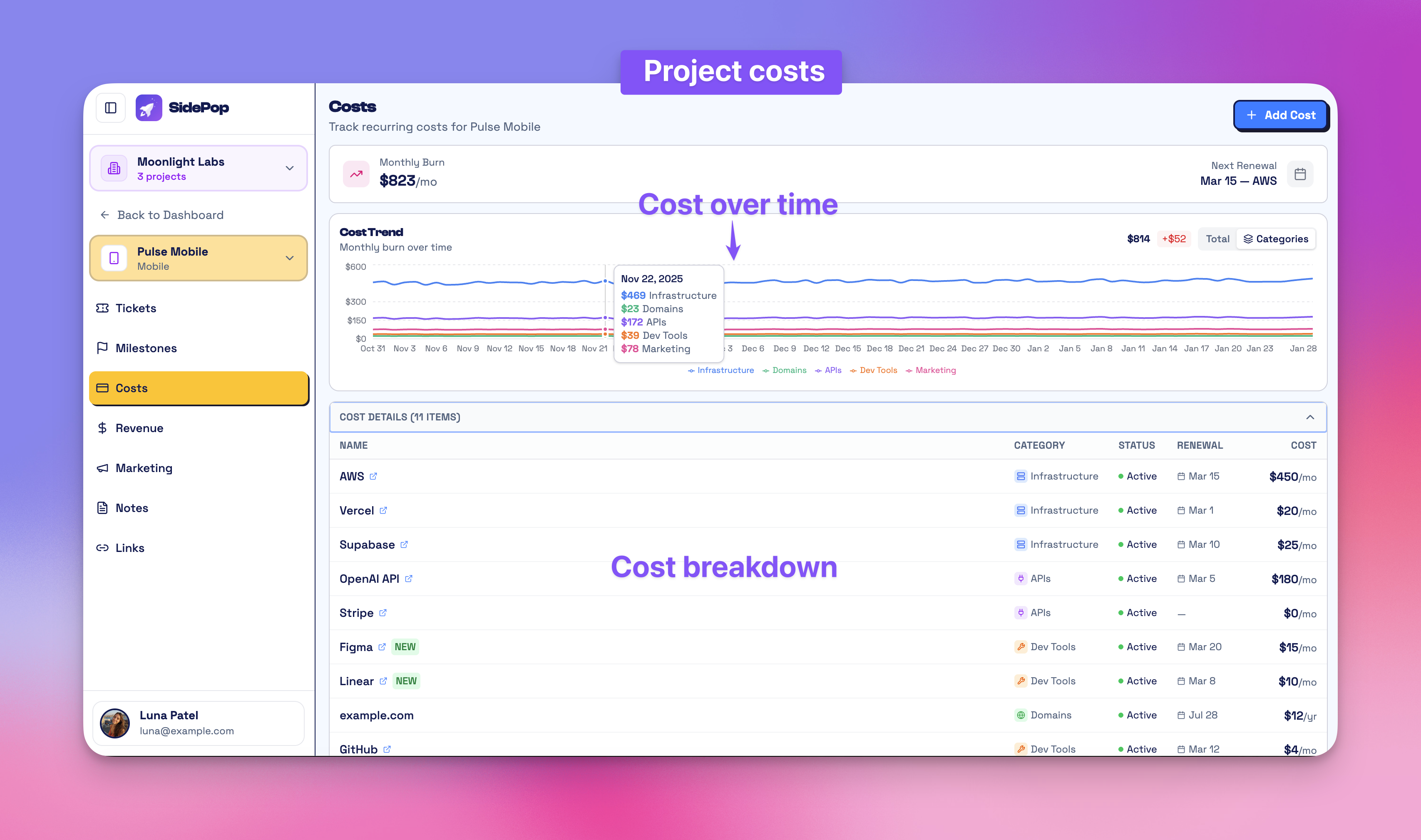The width and height of the screenshot is (1421, 840).
Task: Click the Next Renewal calendar icon
Action: tap(1300, 174)
